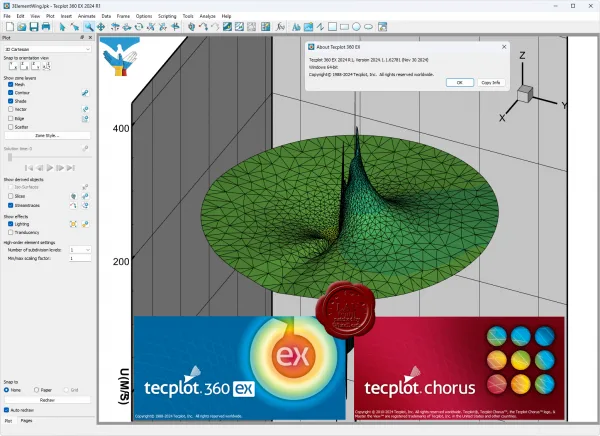Viewport: 600px width, 436px height.
Task: Open the Animate menu
Action: tap(86, 16)
